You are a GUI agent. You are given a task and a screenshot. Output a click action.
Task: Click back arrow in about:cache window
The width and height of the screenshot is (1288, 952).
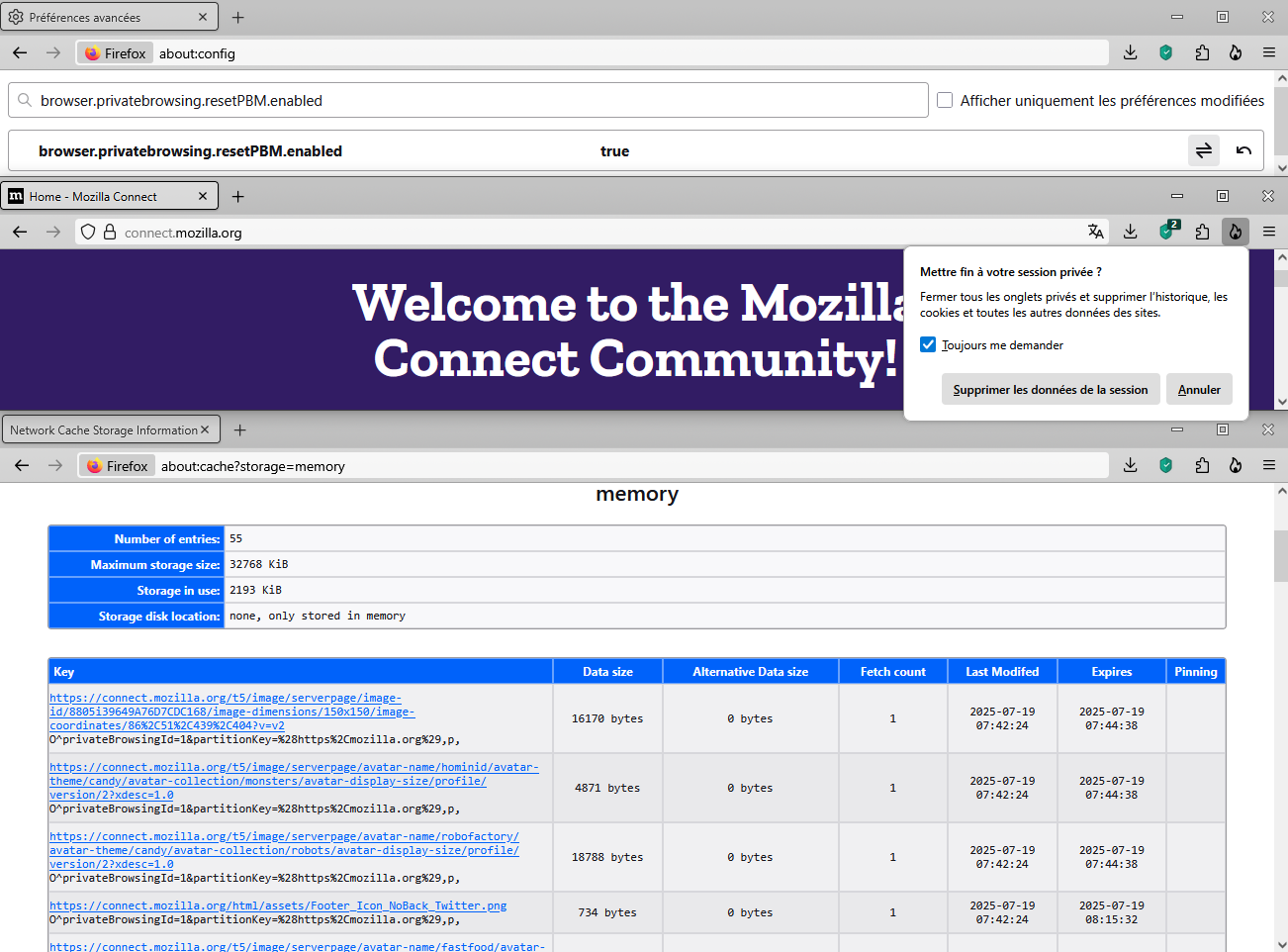click(22, 465)
